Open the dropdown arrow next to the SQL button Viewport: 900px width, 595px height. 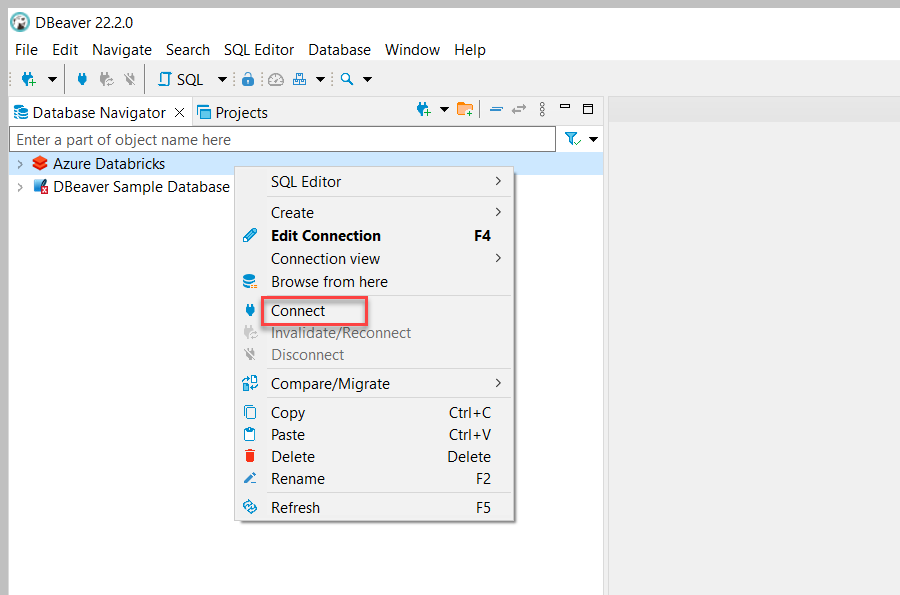point(222,79)
